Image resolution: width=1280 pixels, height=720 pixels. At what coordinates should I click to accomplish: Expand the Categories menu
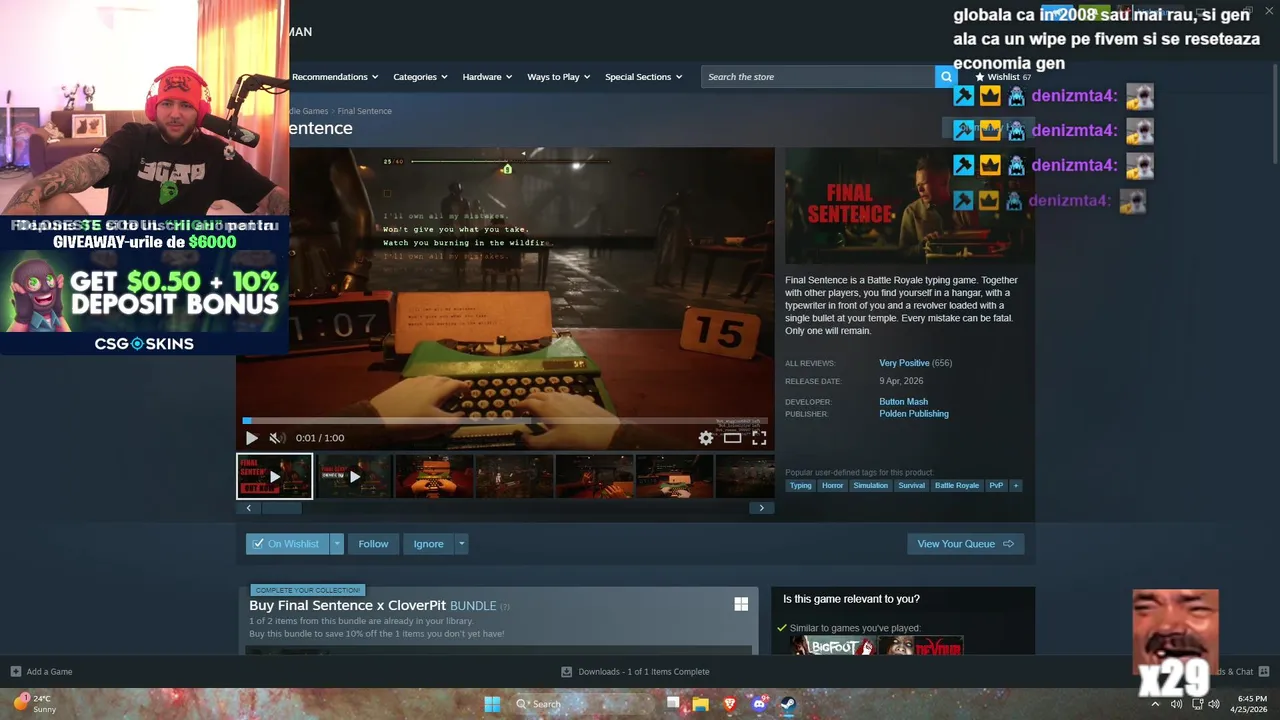(x=420, y=77)
